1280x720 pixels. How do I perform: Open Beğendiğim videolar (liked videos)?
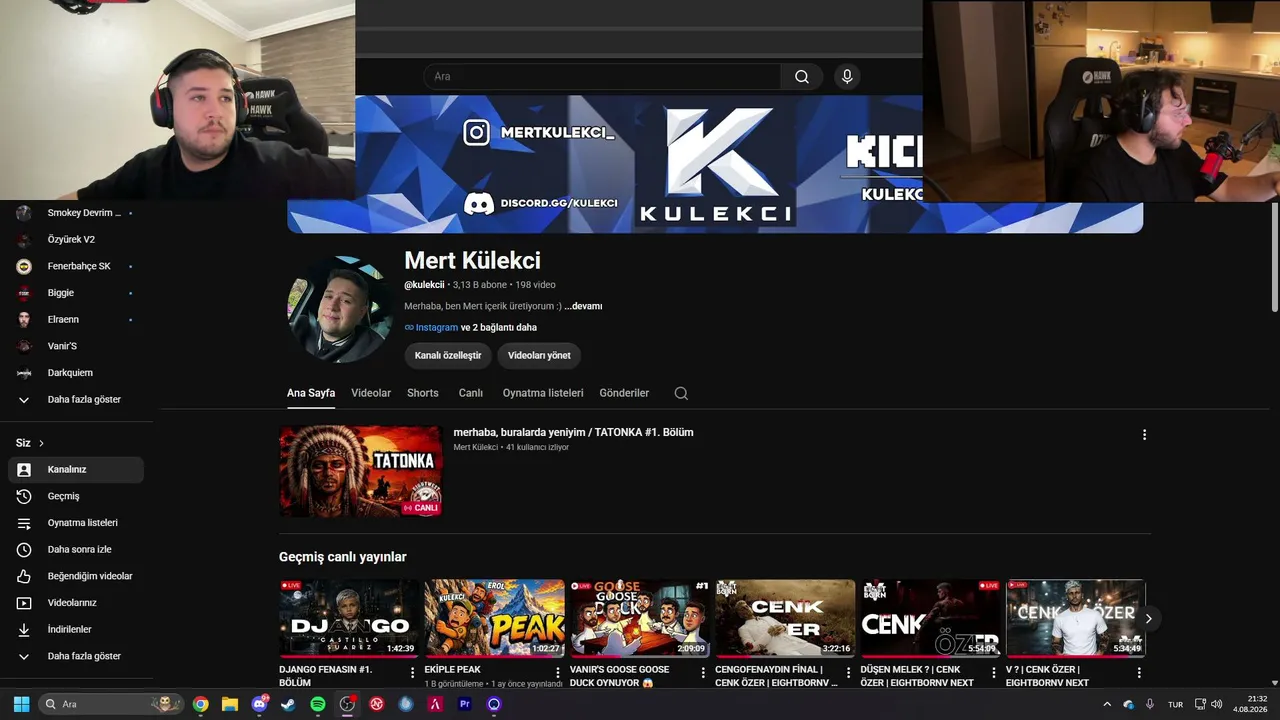(76, 576)
